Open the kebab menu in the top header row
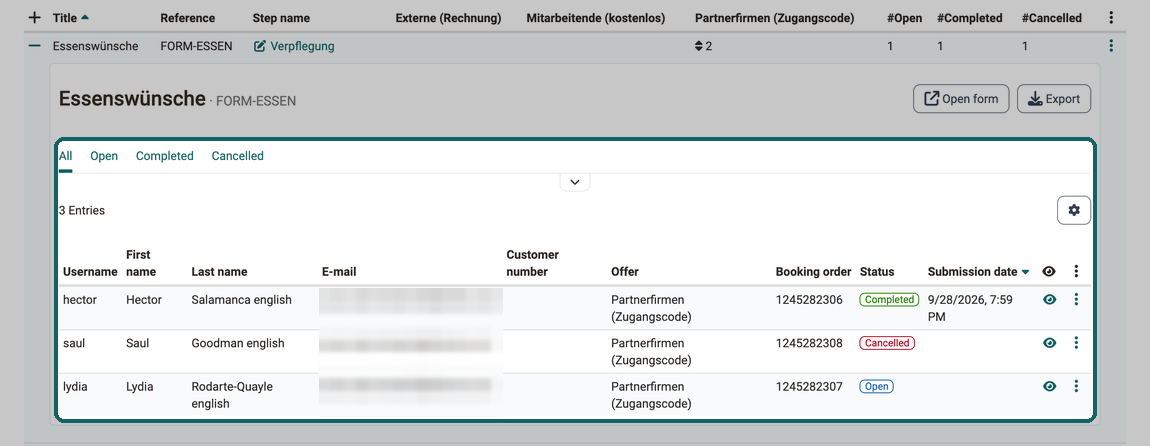The width and height of the screenshot is (1150, 446). click(1110, 18)
